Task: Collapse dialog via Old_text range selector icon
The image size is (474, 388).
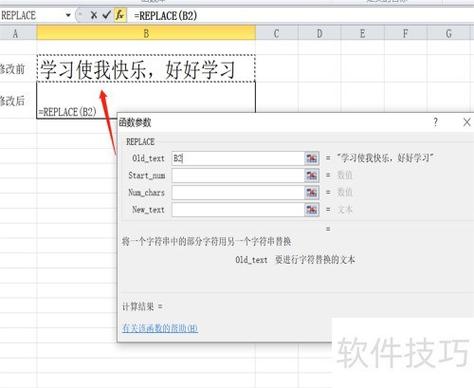Action: point(312,158)
